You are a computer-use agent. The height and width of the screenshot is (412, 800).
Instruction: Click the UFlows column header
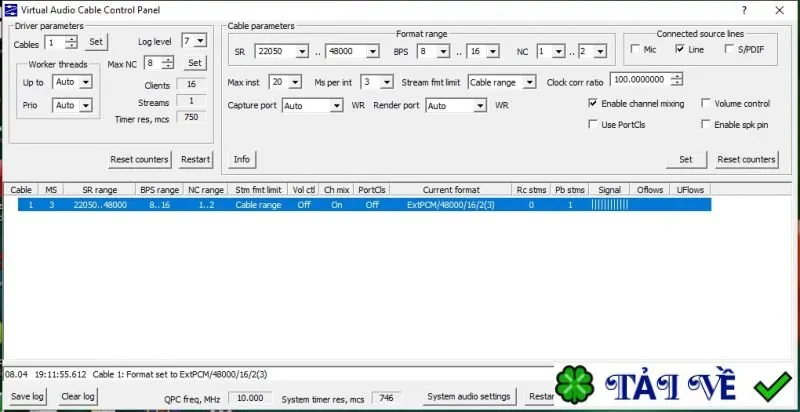tap(690, 190)
